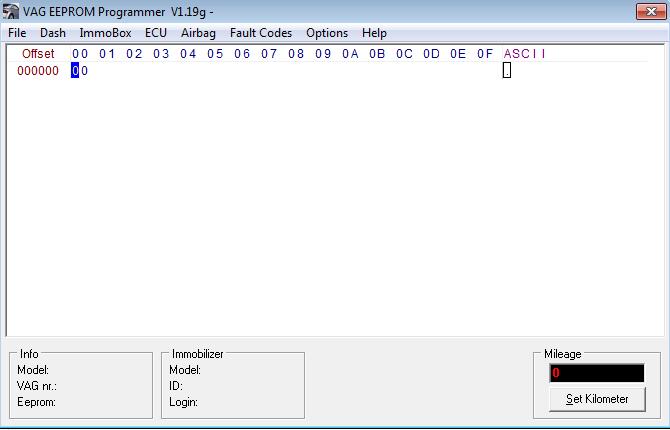Open the Dash menu

pyautogui.click(x=53, y=33)
